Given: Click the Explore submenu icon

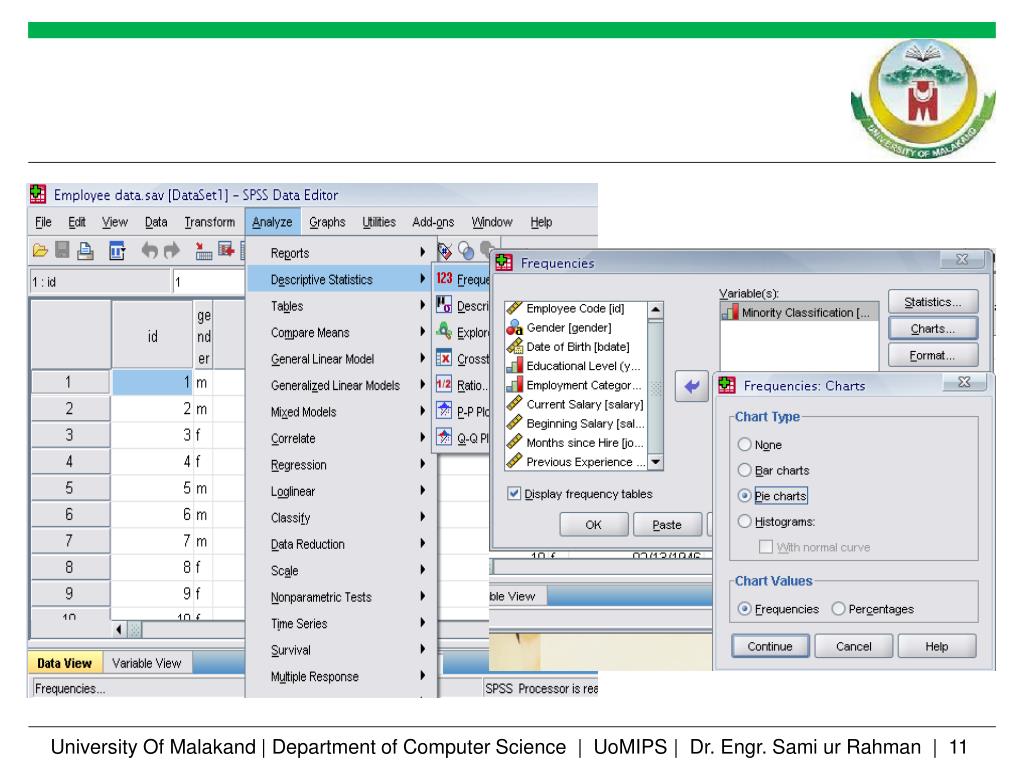Looking at the screenshot, I should tap(444, 331).
